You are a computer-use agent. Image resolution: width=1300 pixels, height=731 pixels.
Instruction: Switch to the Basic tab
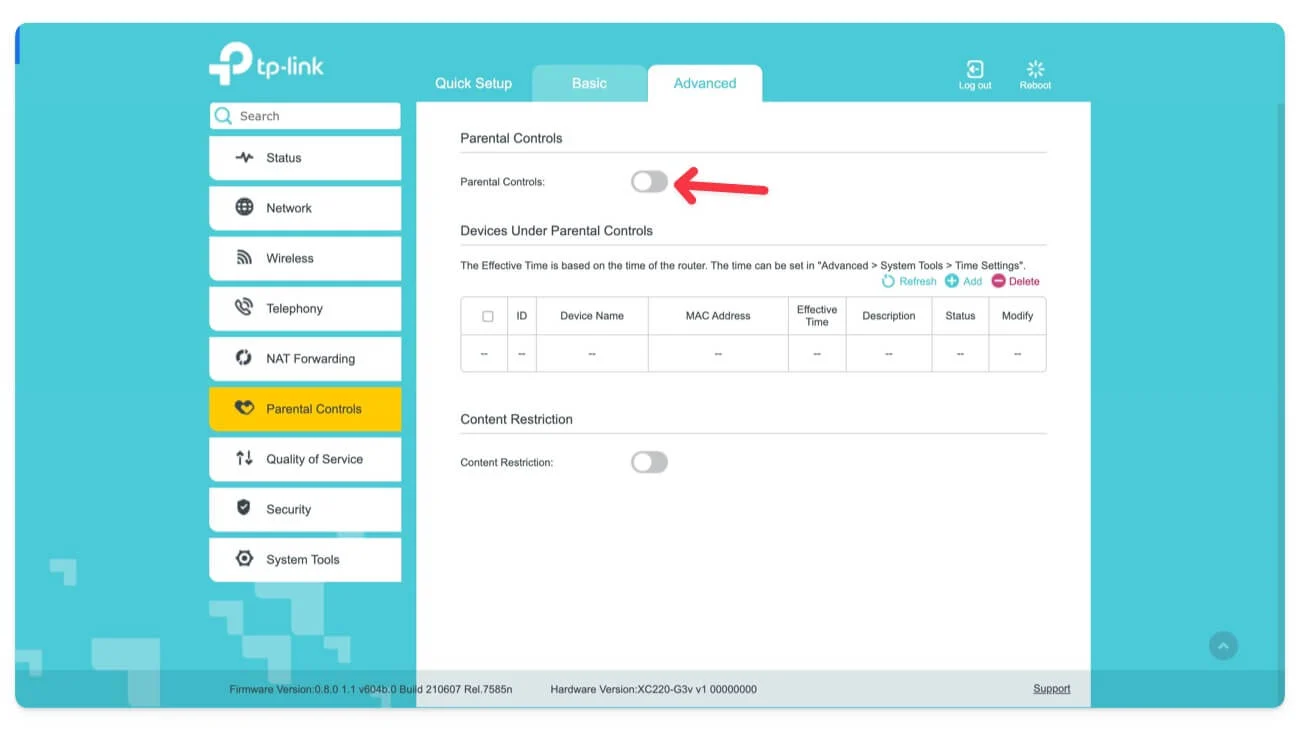click(x=589, y=83)
